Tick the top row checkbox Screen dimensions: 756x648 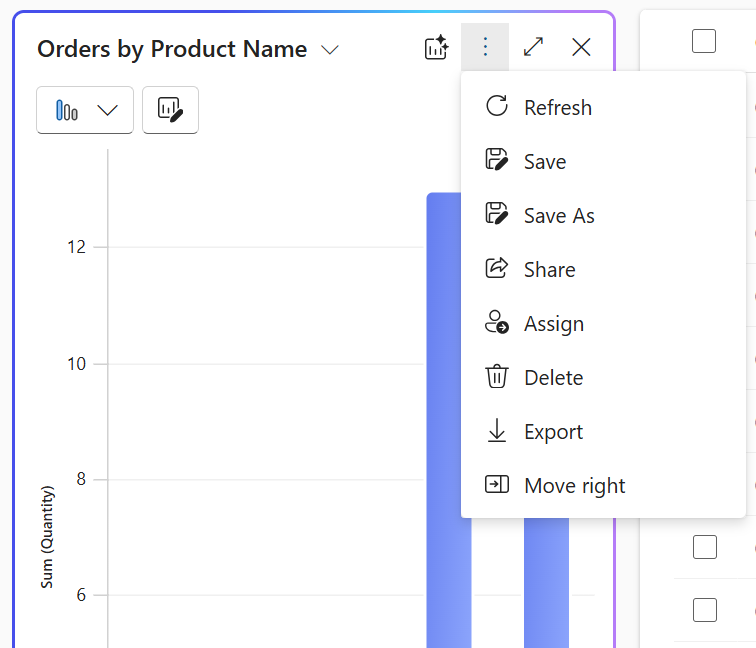tap(704, 41)
